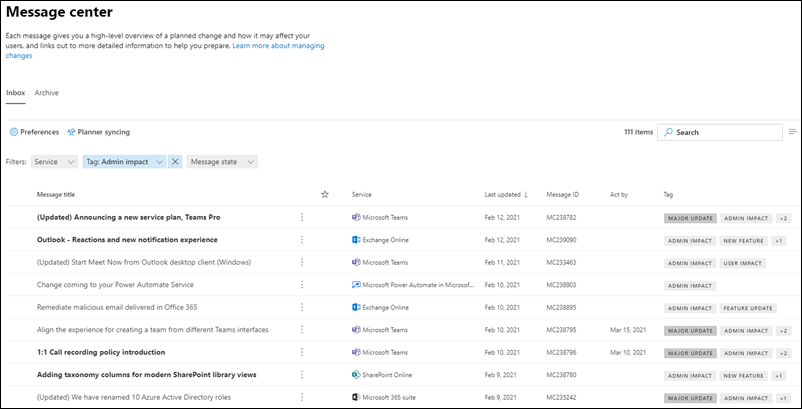Open Change coming to Power Automate message
The height and width of the screenshot is (409, 802).
pos(115,285)
